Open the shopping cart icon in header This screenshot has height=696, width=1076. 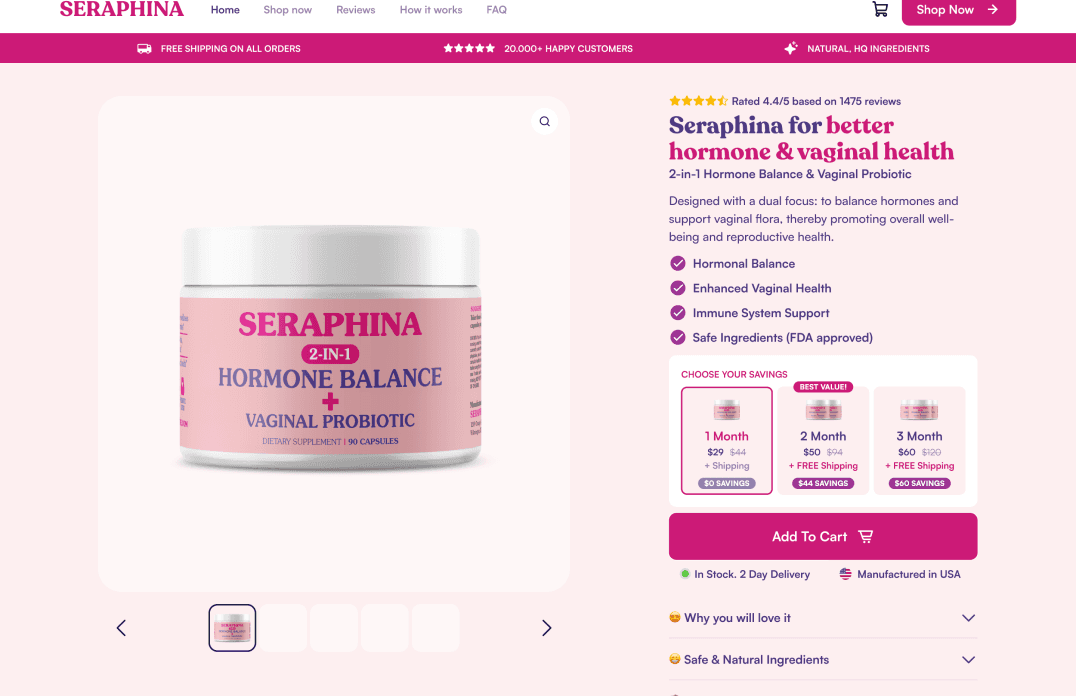(x=880, y=10)
